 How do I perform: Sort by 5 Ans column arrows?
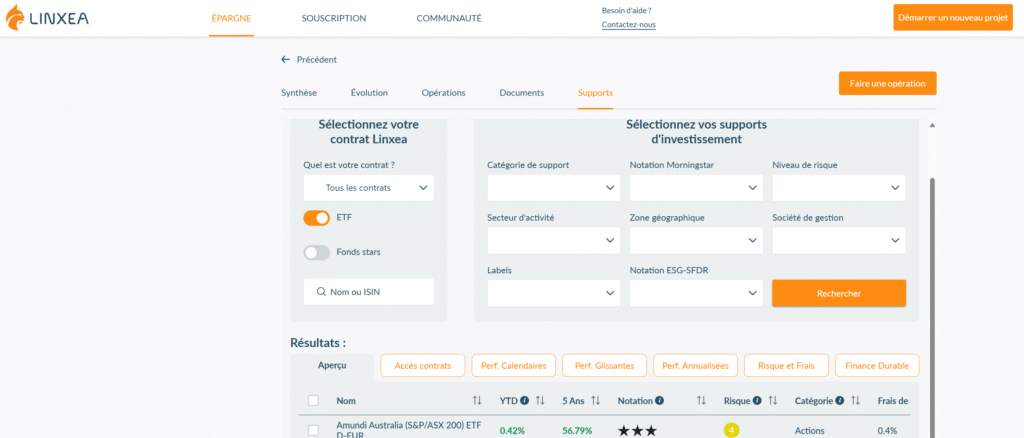596,401
